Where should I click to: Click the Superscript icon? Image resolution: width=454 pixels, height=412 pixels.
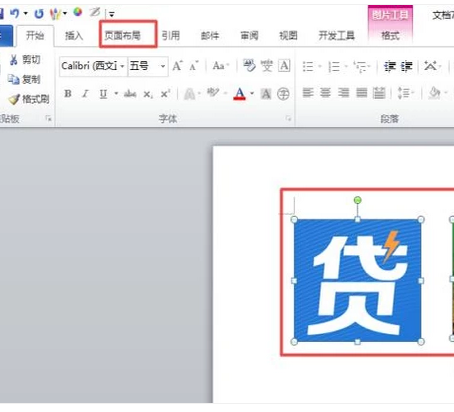[165, 94]
